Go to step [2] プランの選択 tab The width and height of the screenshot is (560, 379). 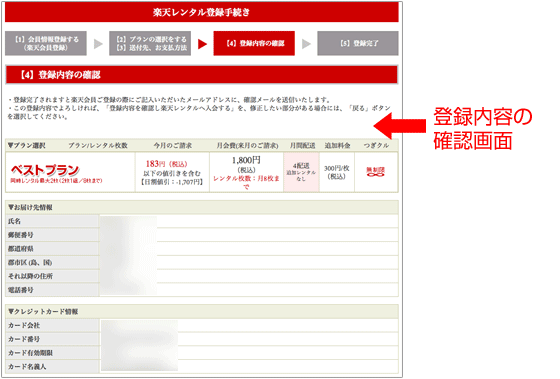150,43
